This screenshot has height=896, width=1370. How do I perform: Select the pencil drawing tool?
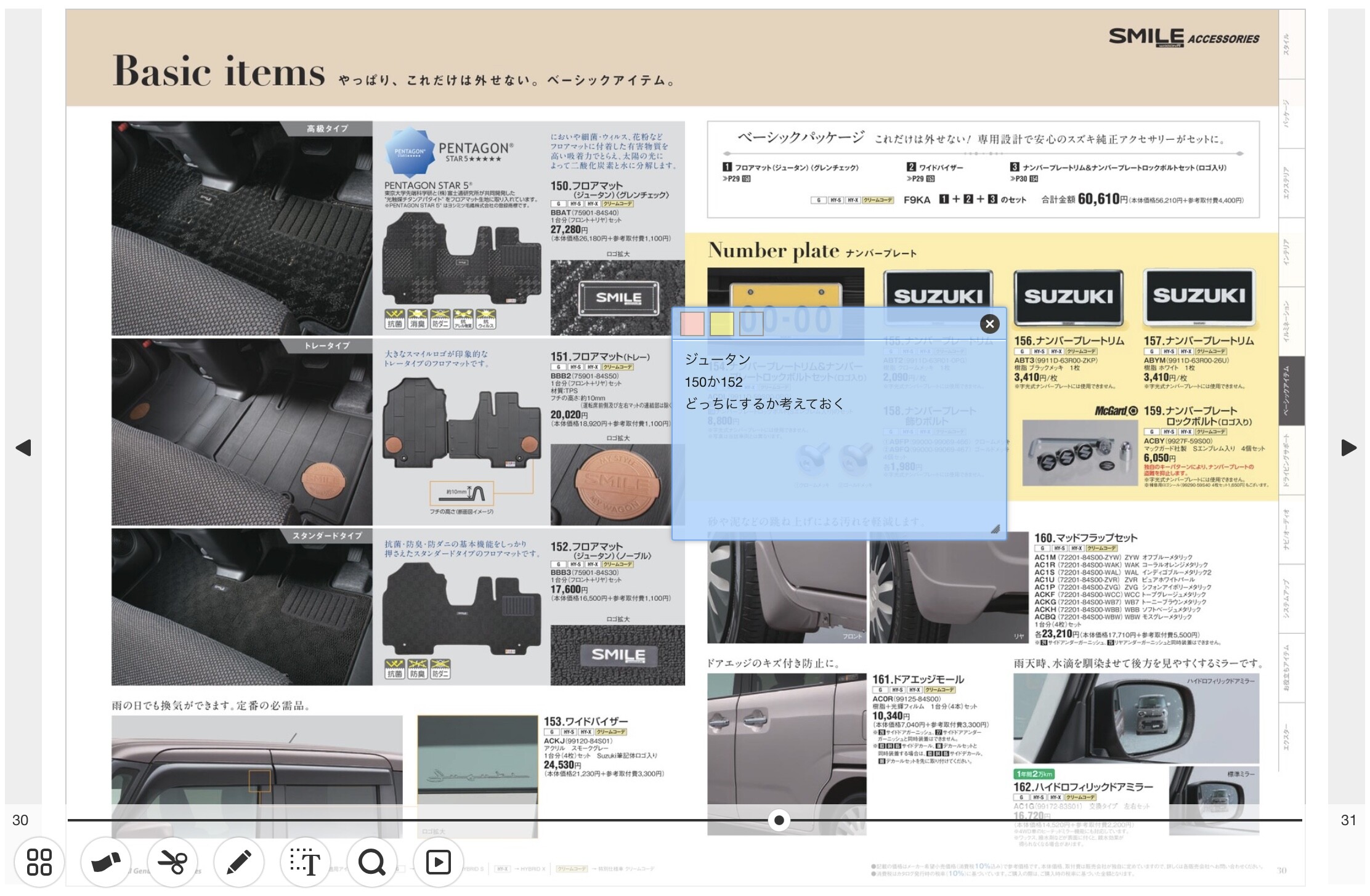coord(239,862)
